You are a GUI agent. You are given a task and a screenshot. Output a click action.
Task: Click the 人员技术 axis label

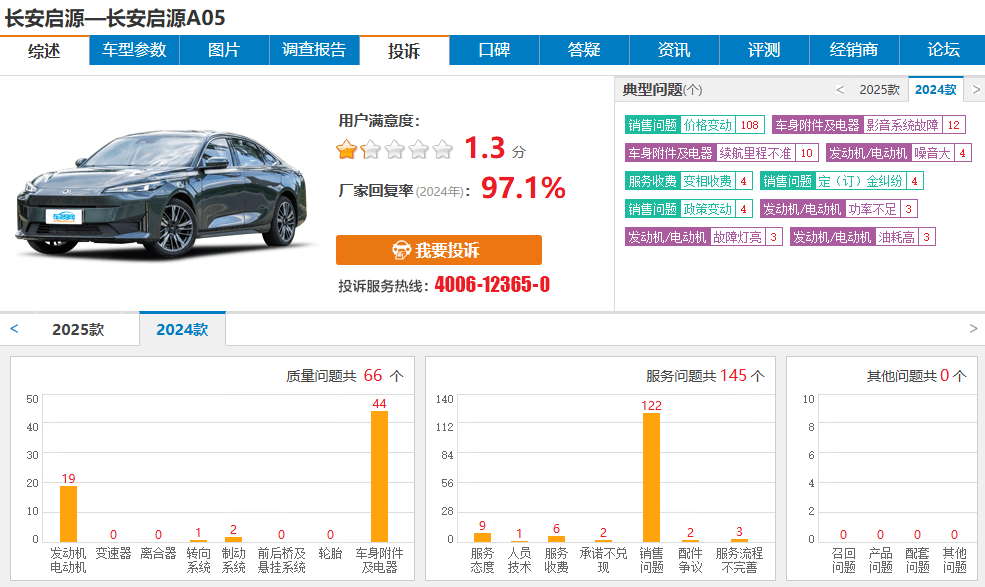[520, 560]
